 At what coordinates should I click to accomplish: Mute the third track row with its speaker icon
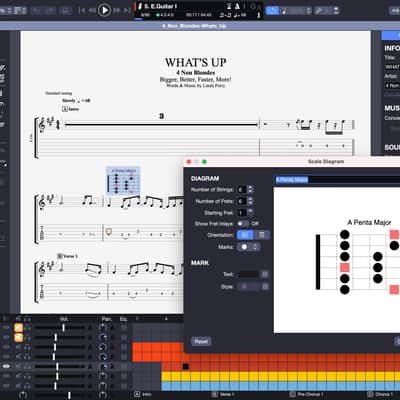click(18, 347)
